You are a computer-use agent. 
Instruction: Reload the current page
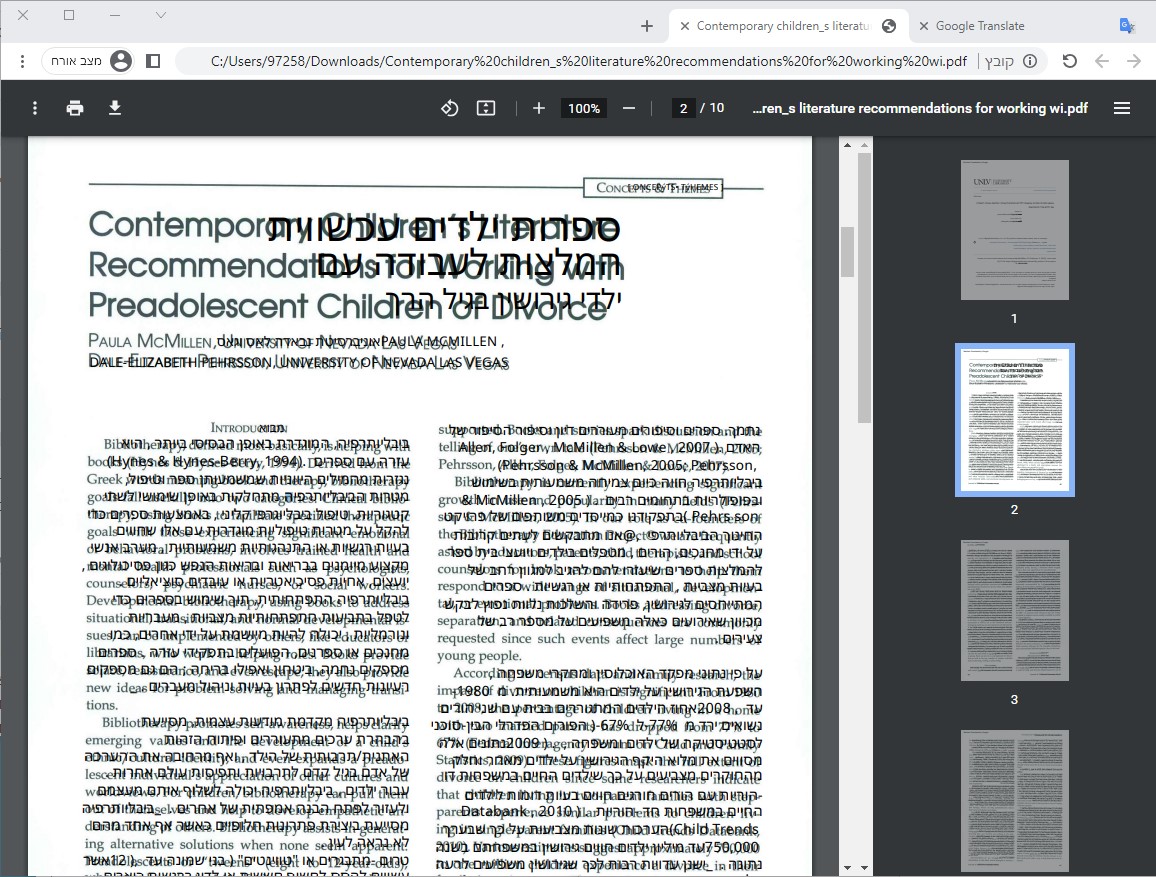(1069, 61)
